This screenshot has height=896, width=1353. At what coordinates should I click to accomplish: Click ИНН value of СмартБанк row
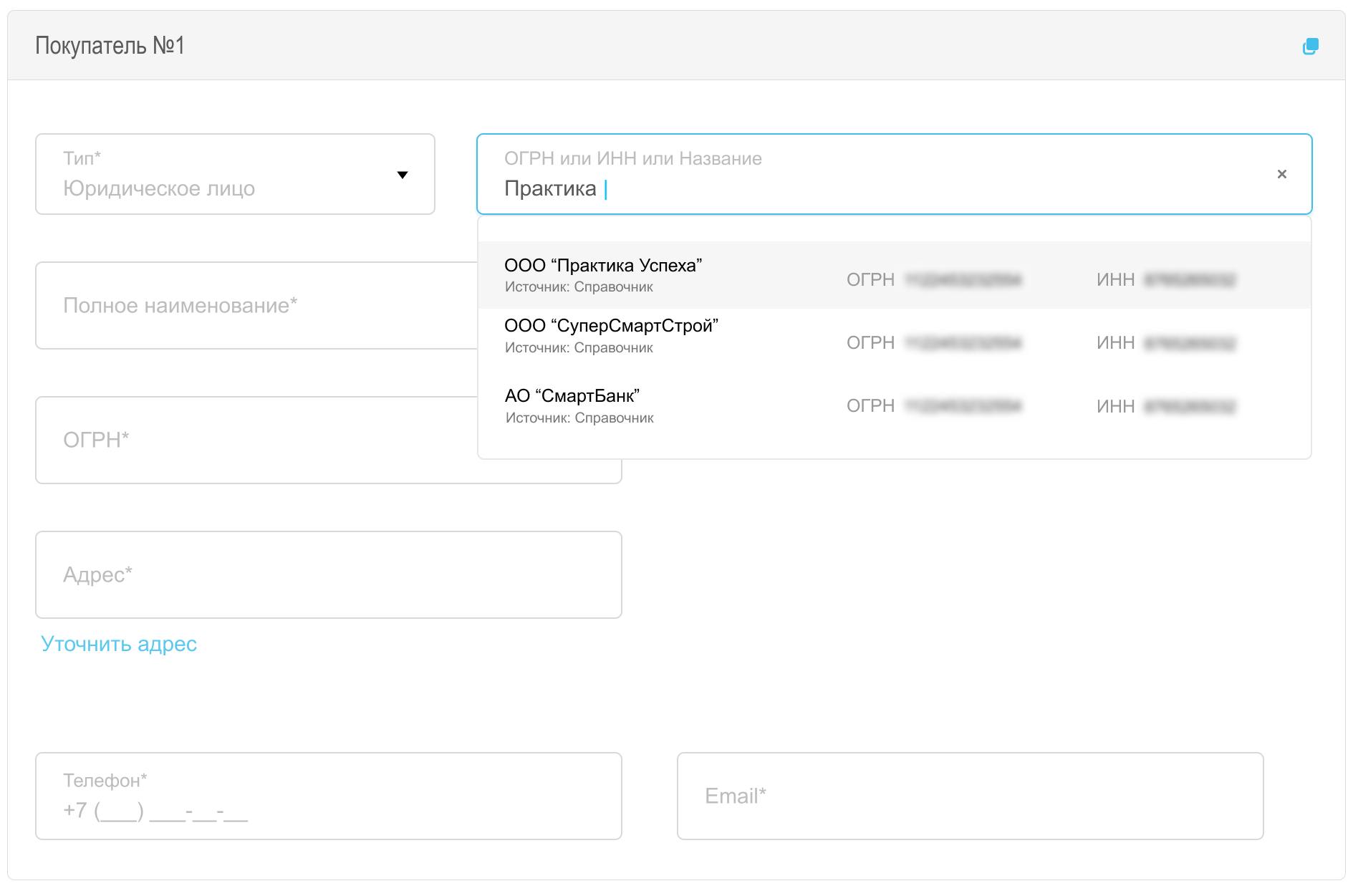(1190, 407)
